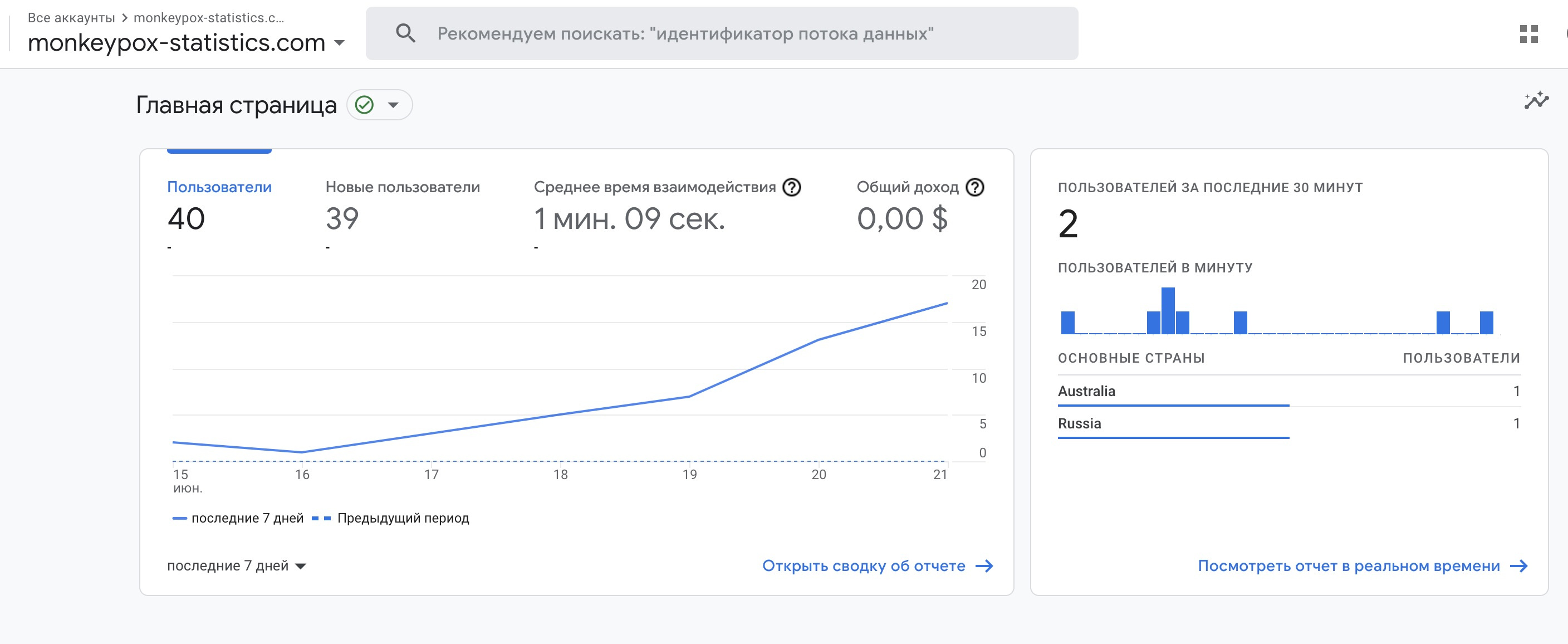The image size is (1568, 644).
Task: Open the Insights sparkline icon
Action: pos(1536,100)
